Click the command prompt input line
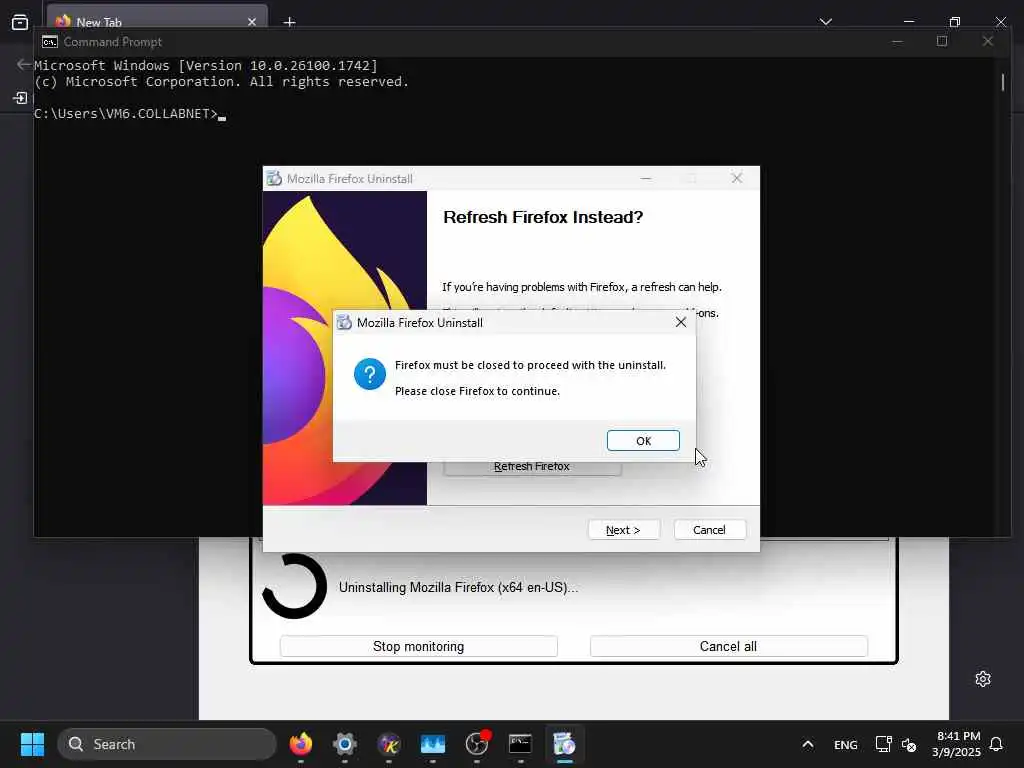 pos(130,114)
